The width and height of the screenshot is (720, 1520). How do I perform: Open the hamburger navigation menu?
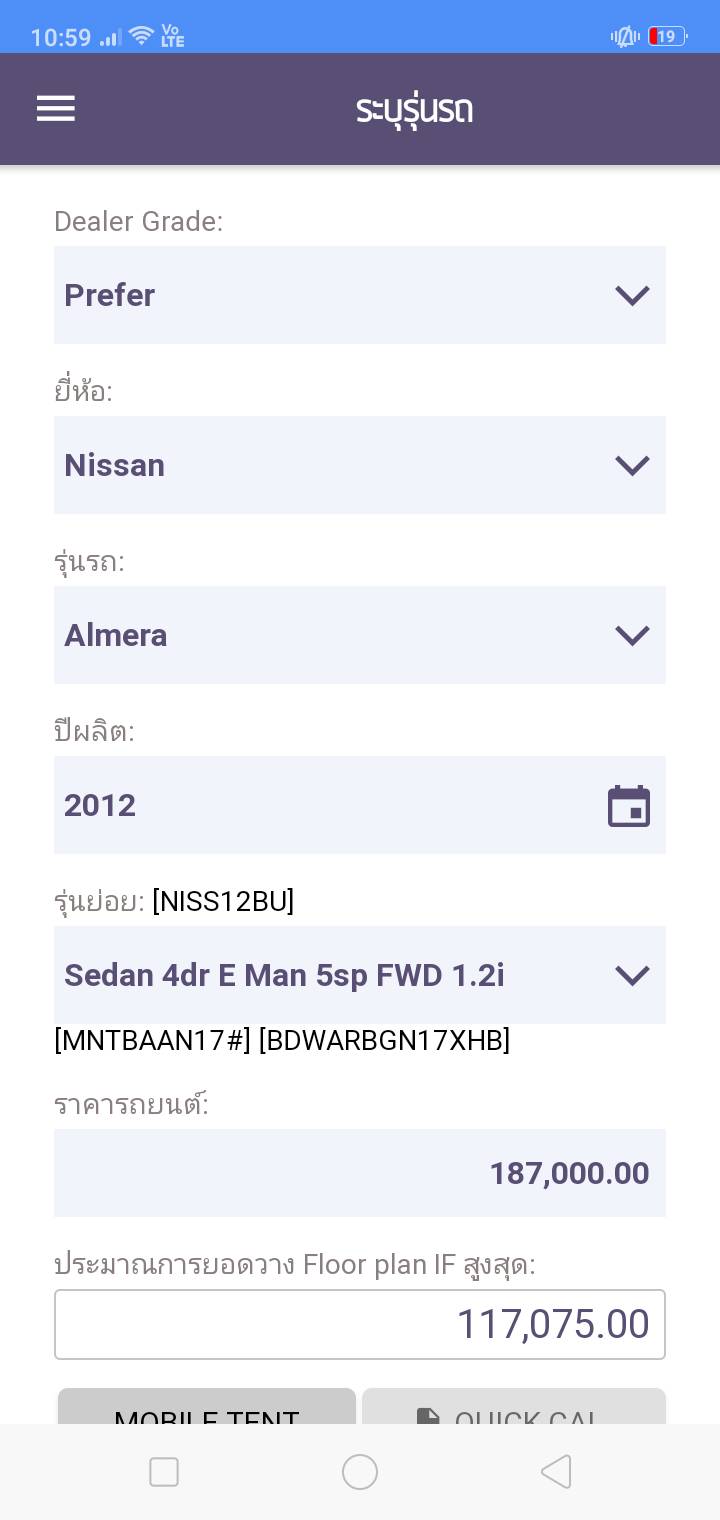click(56, 108)
